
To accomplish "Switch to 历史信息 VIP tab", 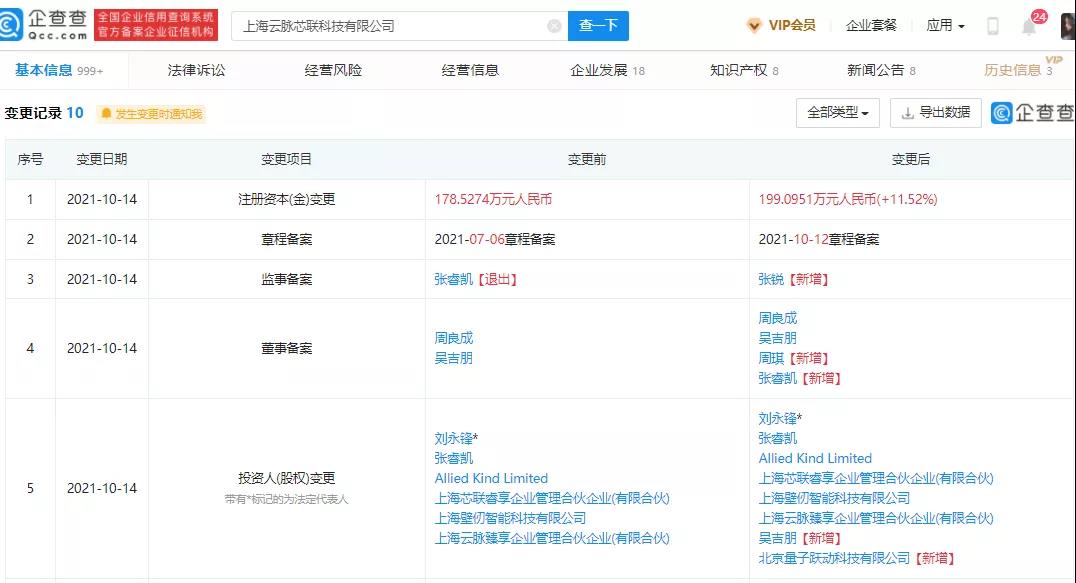I will coord(1019,69).
